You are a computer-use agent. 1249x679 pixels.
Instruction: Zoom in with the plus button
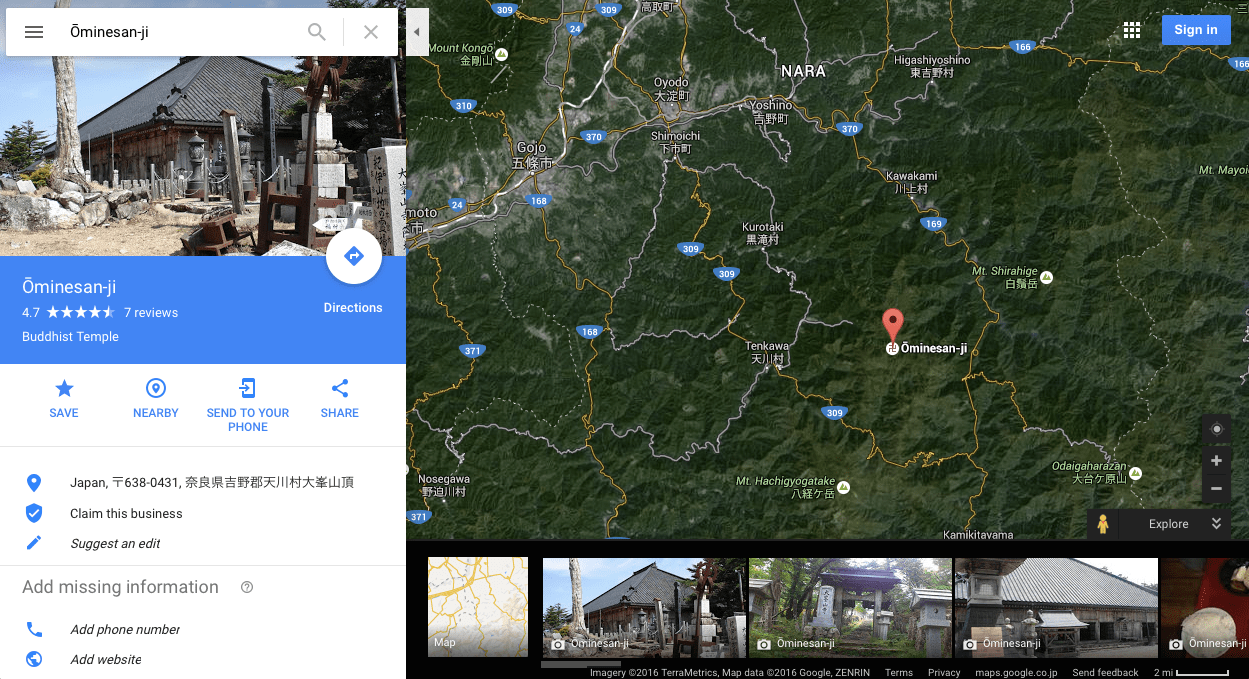[1216, 461]
